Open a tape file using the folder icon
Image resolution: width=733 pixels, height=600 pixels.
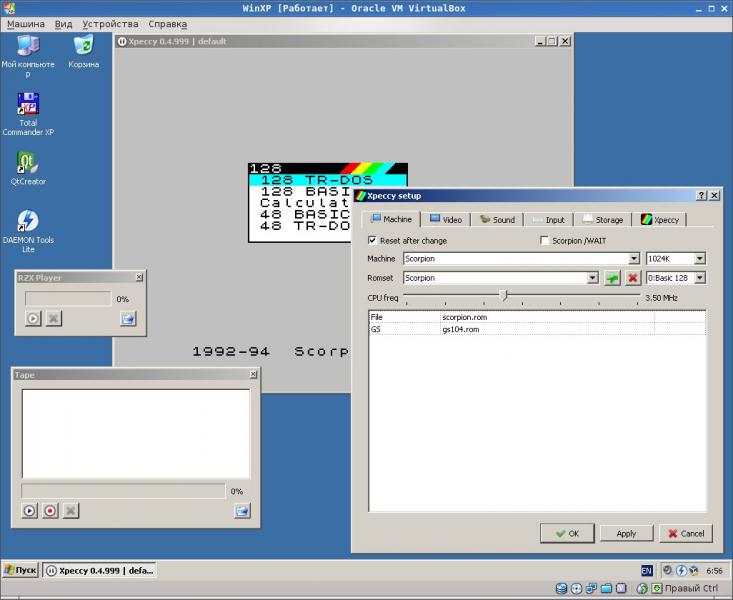point(241,510)
